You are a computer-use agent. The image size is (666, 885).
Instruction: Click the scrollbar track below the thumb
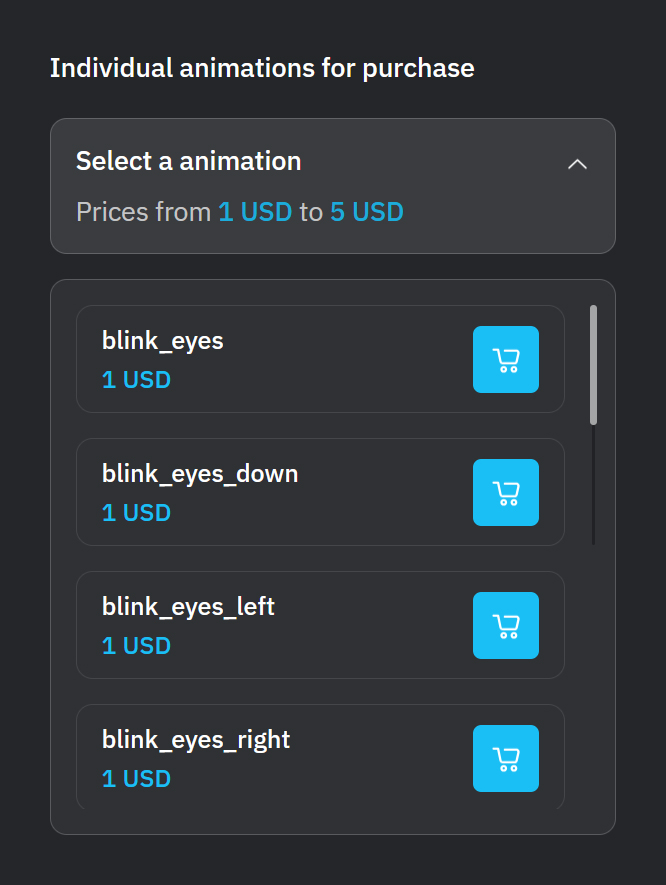pyautogui.click(x=594, y=485)
